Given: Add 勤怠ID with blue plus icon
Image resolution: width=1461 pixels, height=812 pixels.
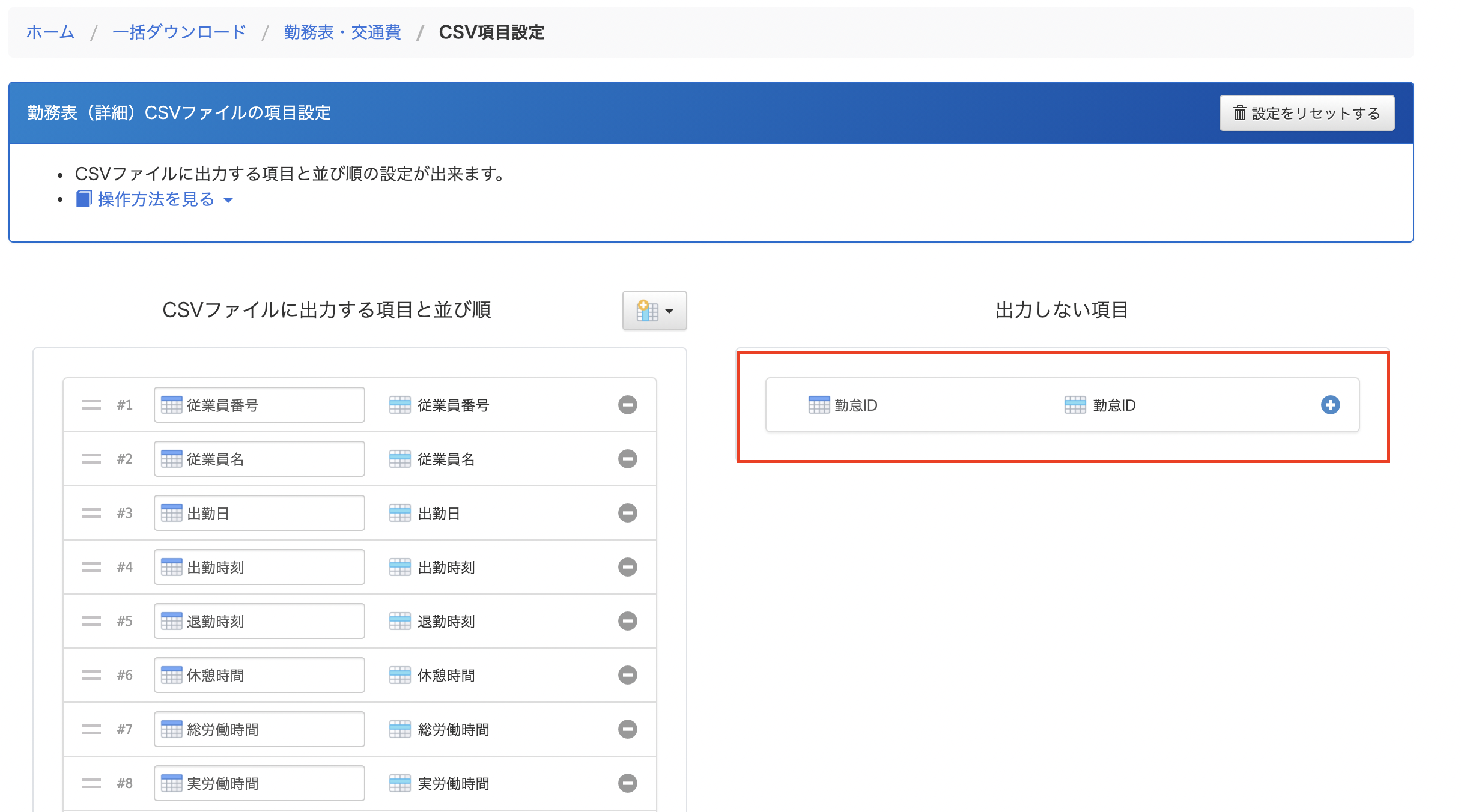Looking at the screenshot, I should (x=1330, y=405).
